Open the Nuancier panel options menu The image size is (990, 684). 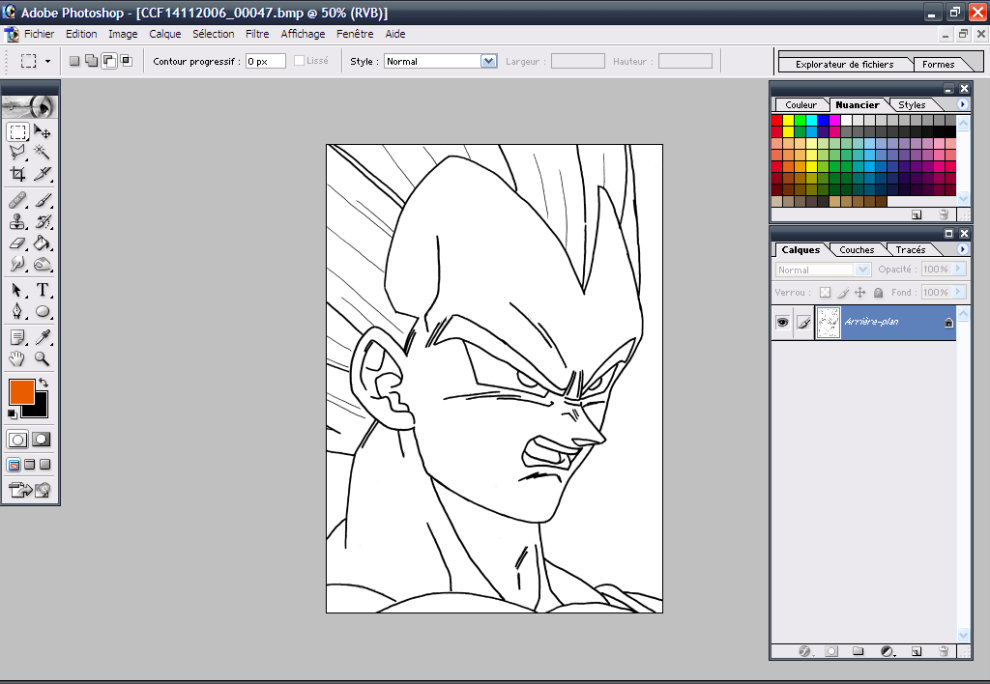pos(962,104)
